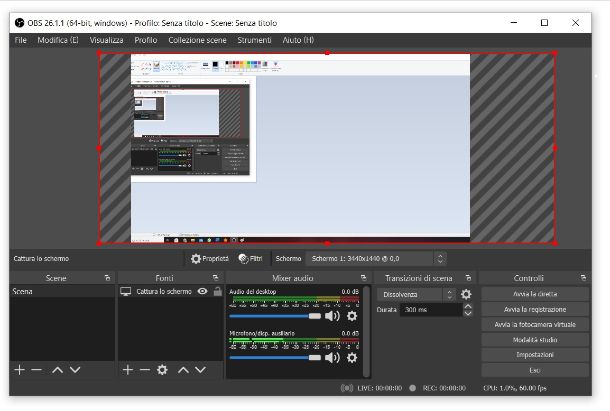Open the File menu

tap(20, 40)
